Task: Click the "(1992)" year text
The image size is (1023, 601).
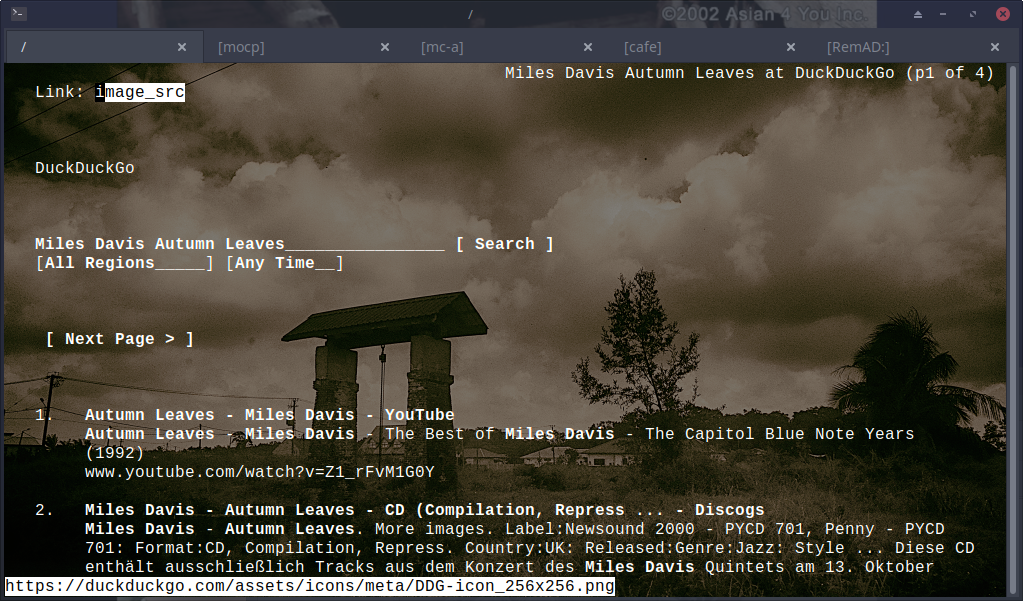Action: tap(115, 453)
